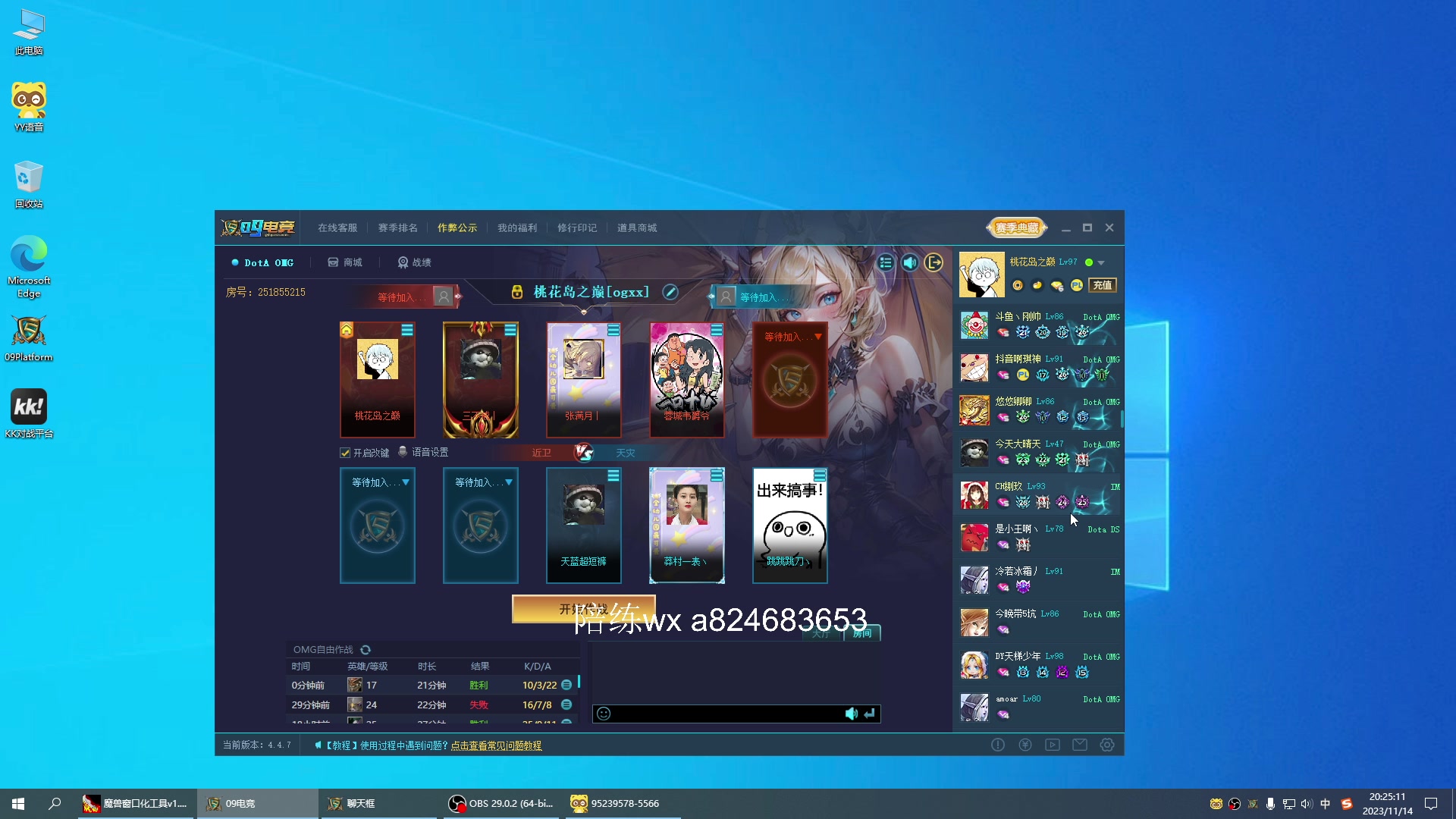Open settings gear at bottom right
This screenshot has width=1456, height=819.
pos(1107,745)
